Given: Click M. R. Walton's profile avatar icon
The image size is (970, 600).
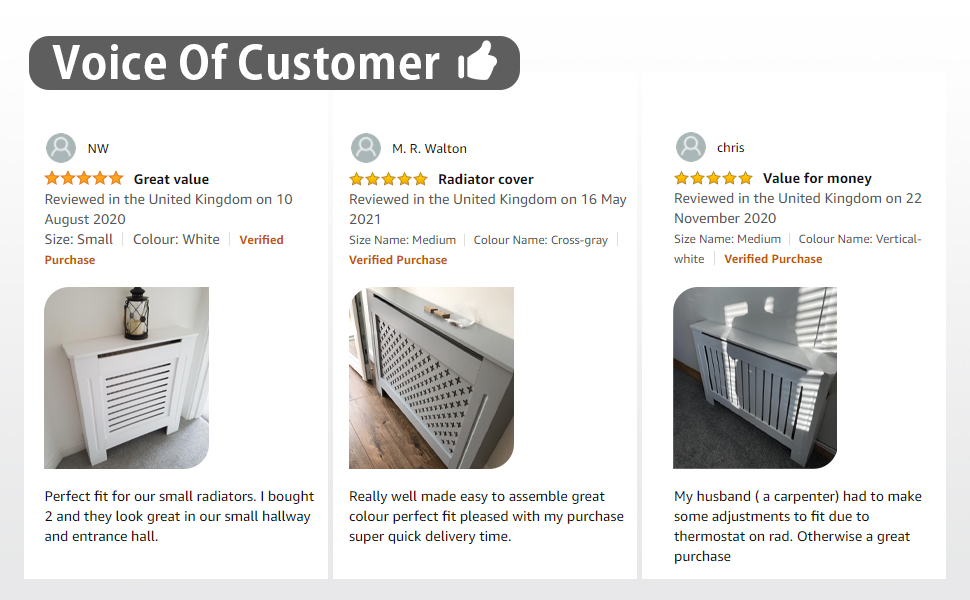Looking at the screenshot, I should (365, 148).
